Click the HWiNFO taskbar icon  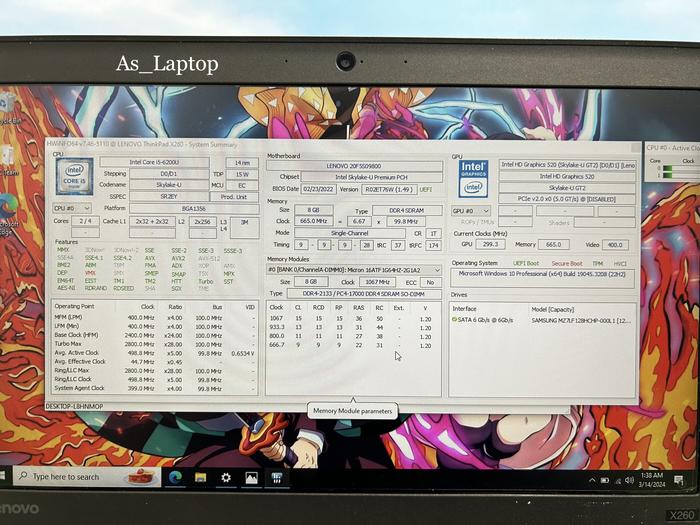click(276, 477)
